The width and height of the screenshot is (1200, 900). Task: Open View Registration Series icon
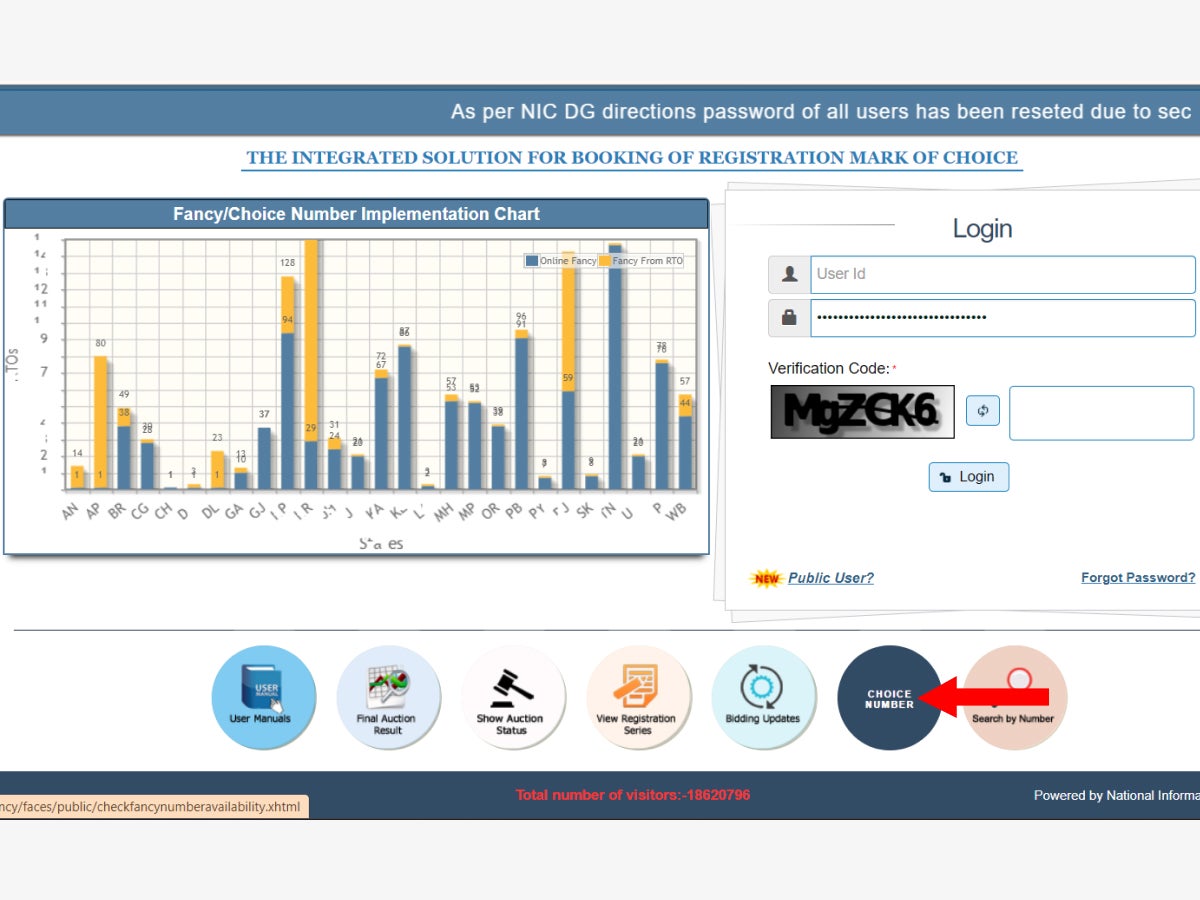(x=638, y=697)
